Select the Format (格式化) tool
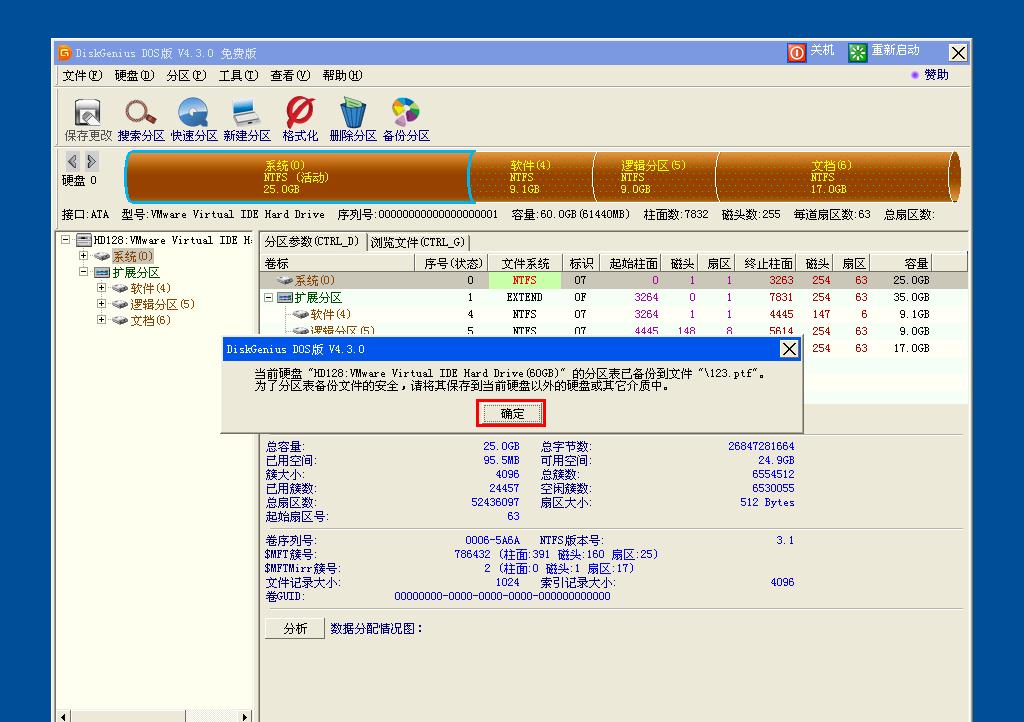The width and height of the screenshot is (1024, 722). click(300, 112)
